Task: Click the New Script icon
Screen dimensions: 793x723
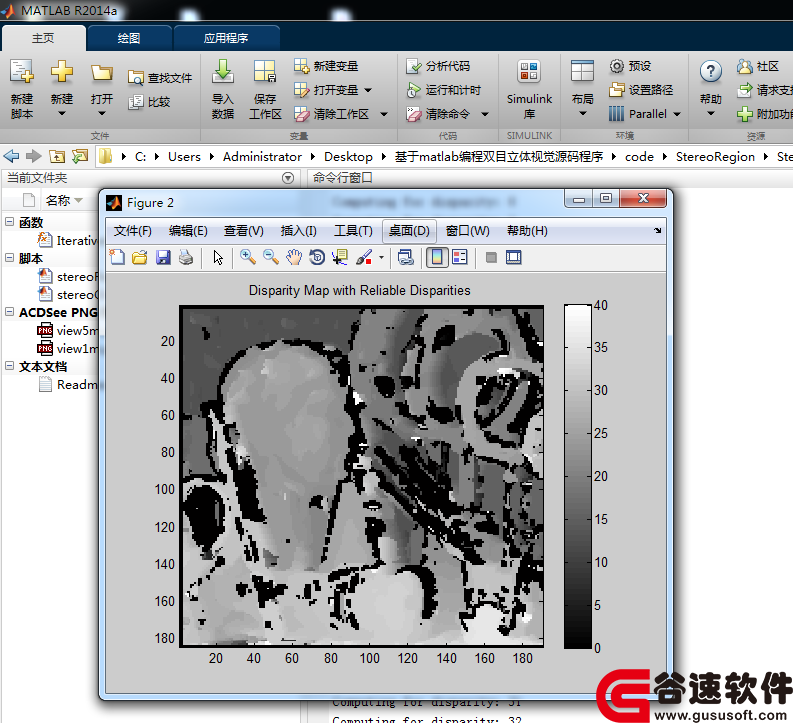Action: point(22,72)
